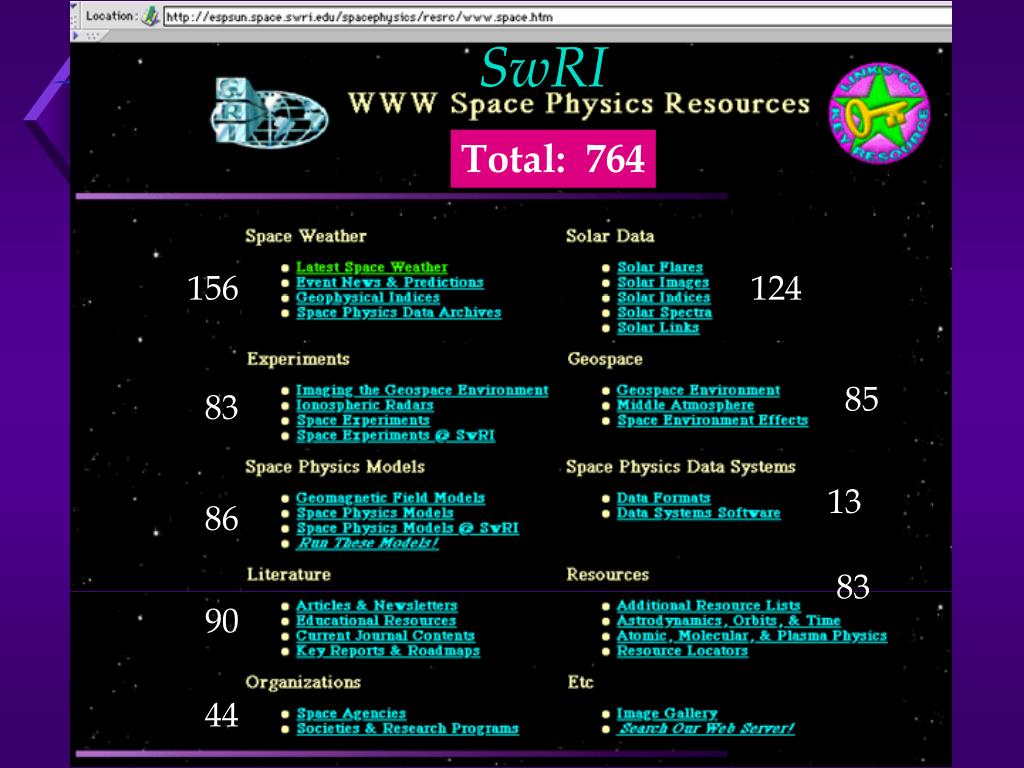This screenshot has height=768, width=1024.
Task: Open Solar Spectra link
Action: click(x=665, y=312)
